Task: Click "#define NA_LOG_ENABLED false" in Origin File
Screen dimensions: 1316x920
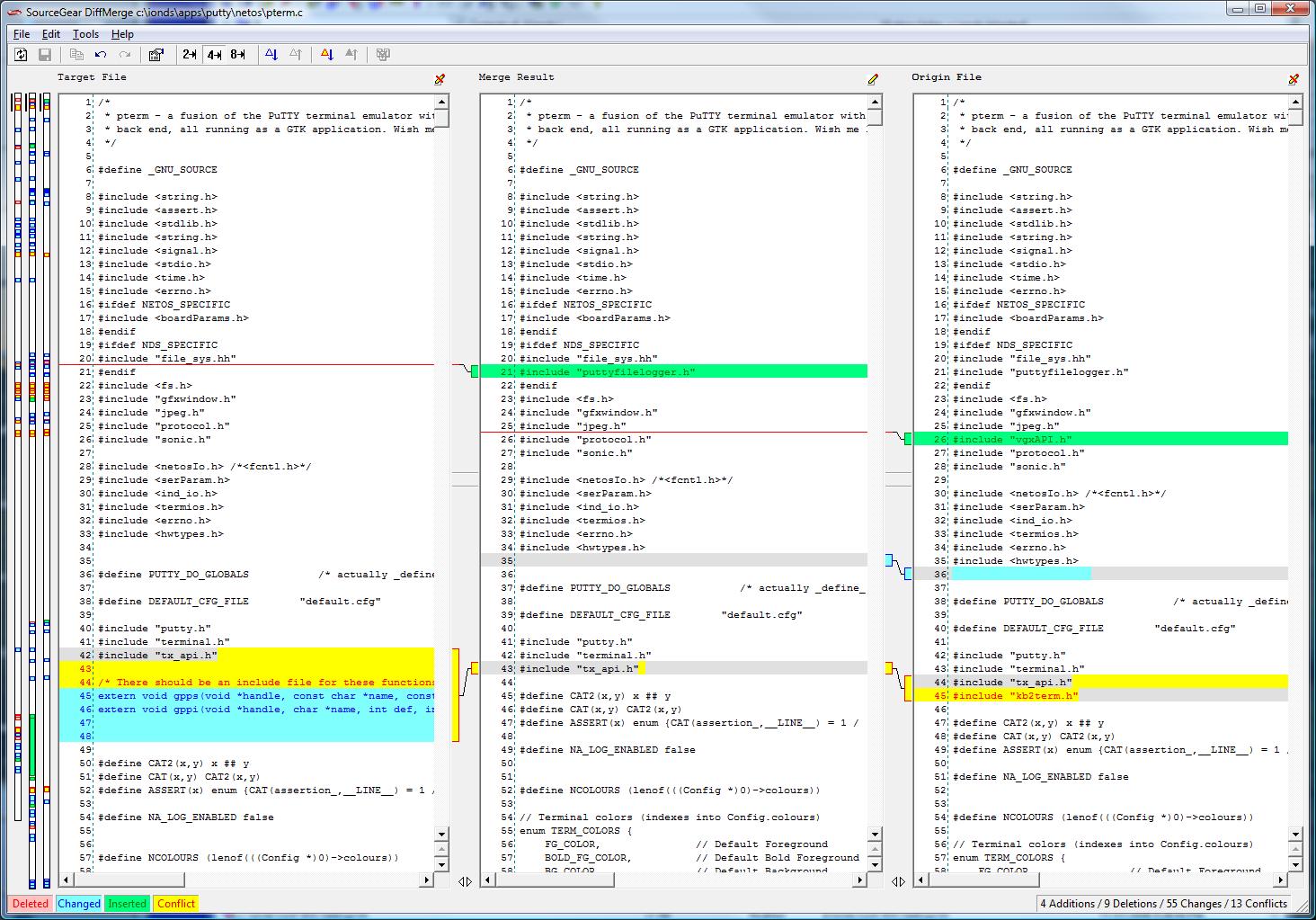Action: (1041, 776)
